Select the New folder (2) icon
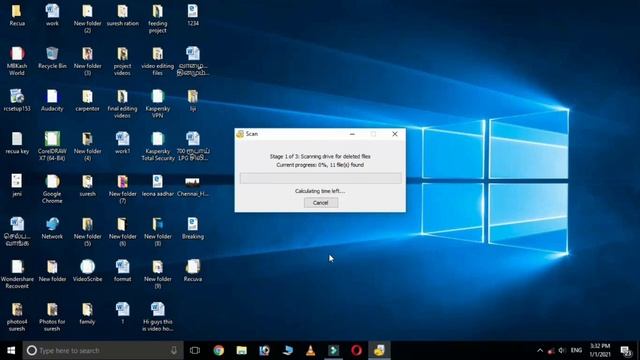 pyautogui.click(x=87, y=18)
